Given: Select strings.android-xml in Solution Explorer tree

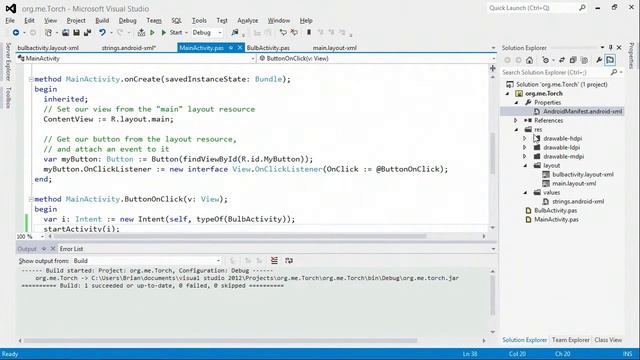Looking at the screenshot, I should (x=578, y=201).
